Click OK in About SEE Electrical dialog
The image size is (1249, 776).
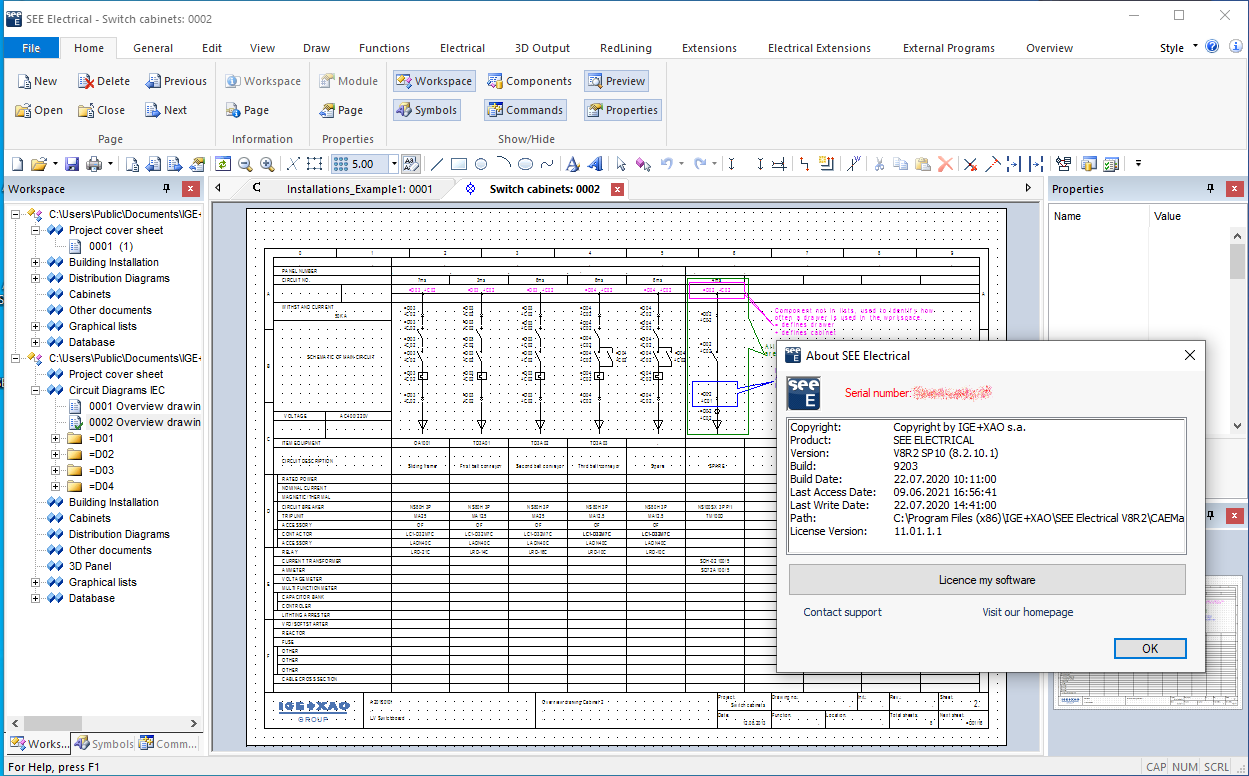pos(1150,648)
